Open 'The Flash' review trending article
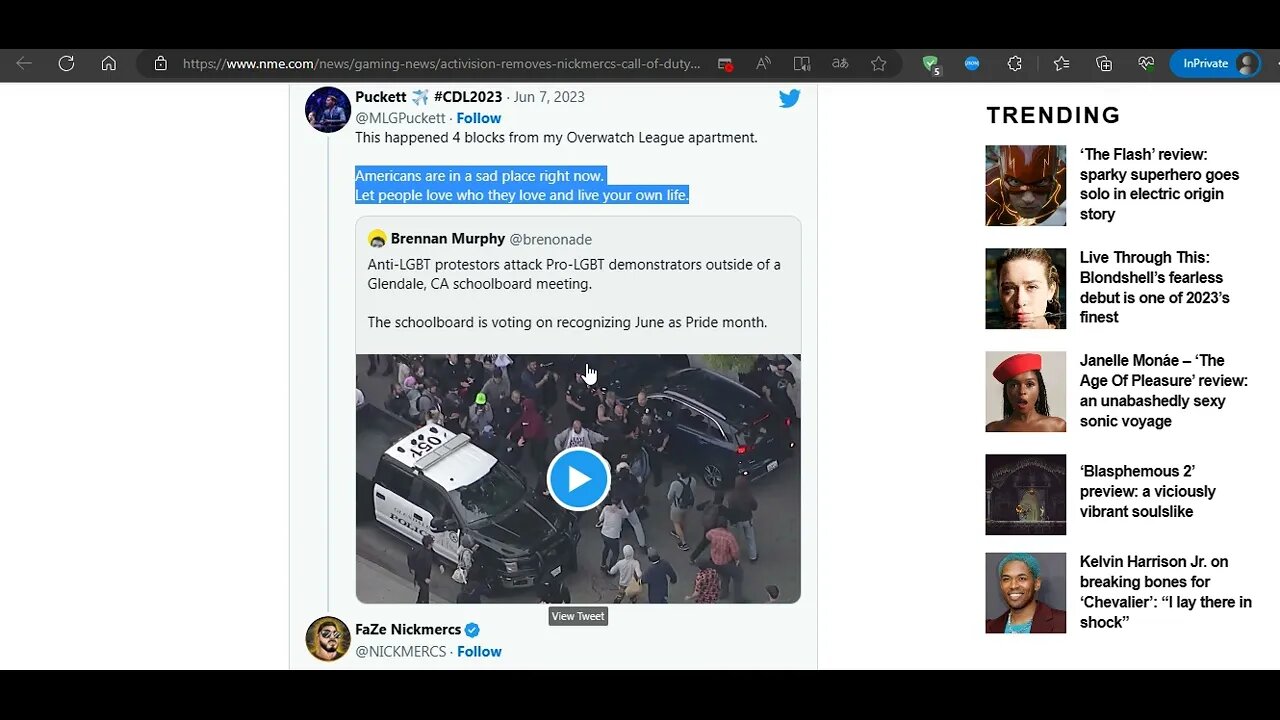 click(1159, 184)
